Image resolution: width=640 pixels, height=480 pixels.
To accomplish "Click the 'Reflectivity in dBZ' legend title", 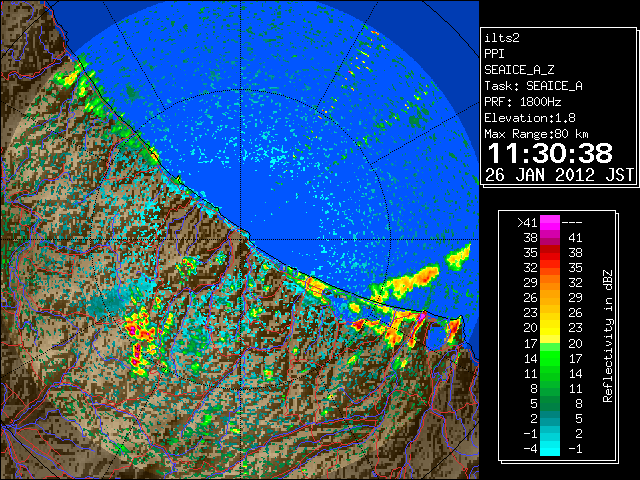I will [x=608, y=336].
